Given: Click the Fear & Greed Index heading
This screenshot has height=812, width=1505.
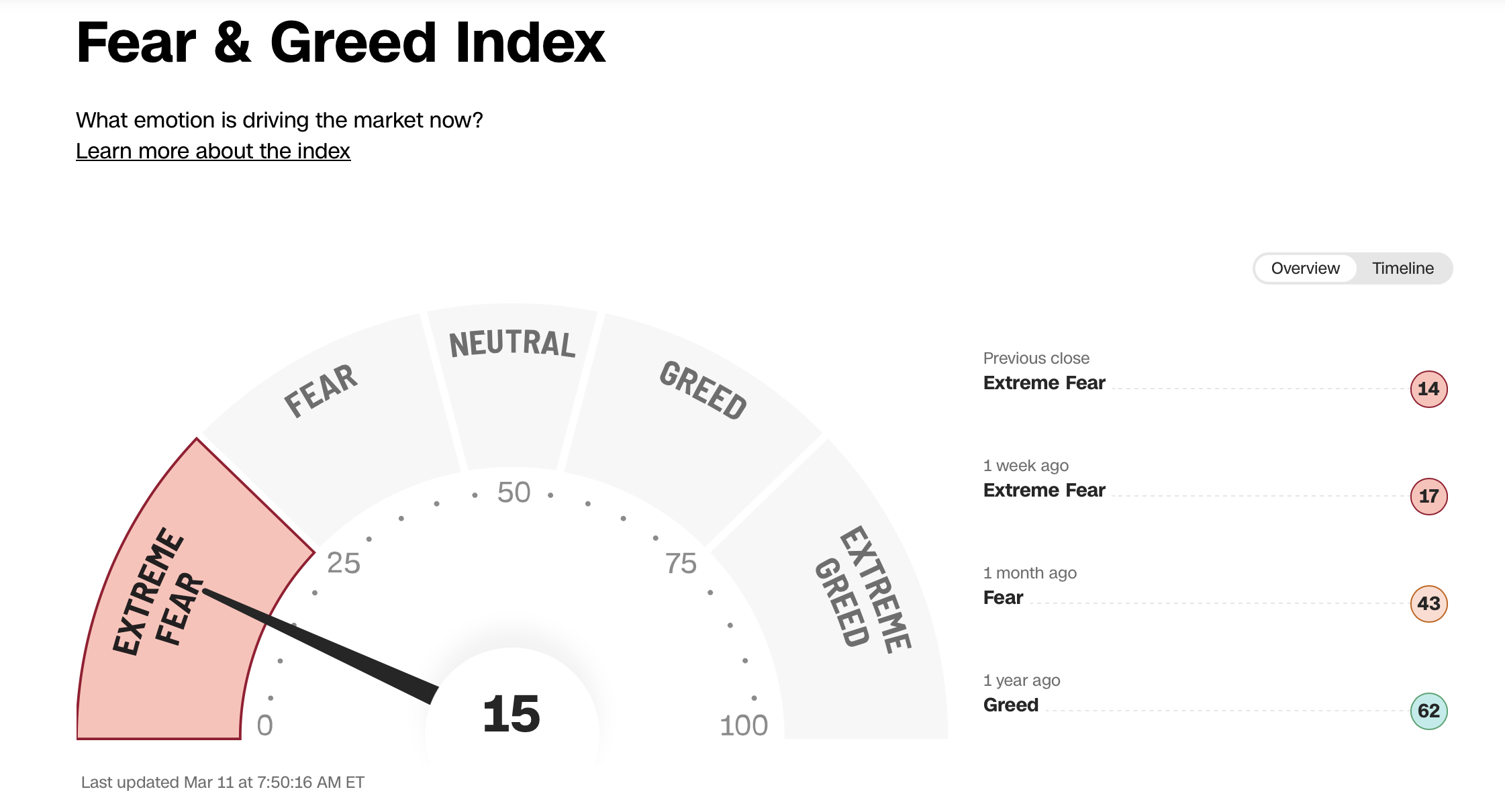Looking at the screenshot, I should pos(341,42).
